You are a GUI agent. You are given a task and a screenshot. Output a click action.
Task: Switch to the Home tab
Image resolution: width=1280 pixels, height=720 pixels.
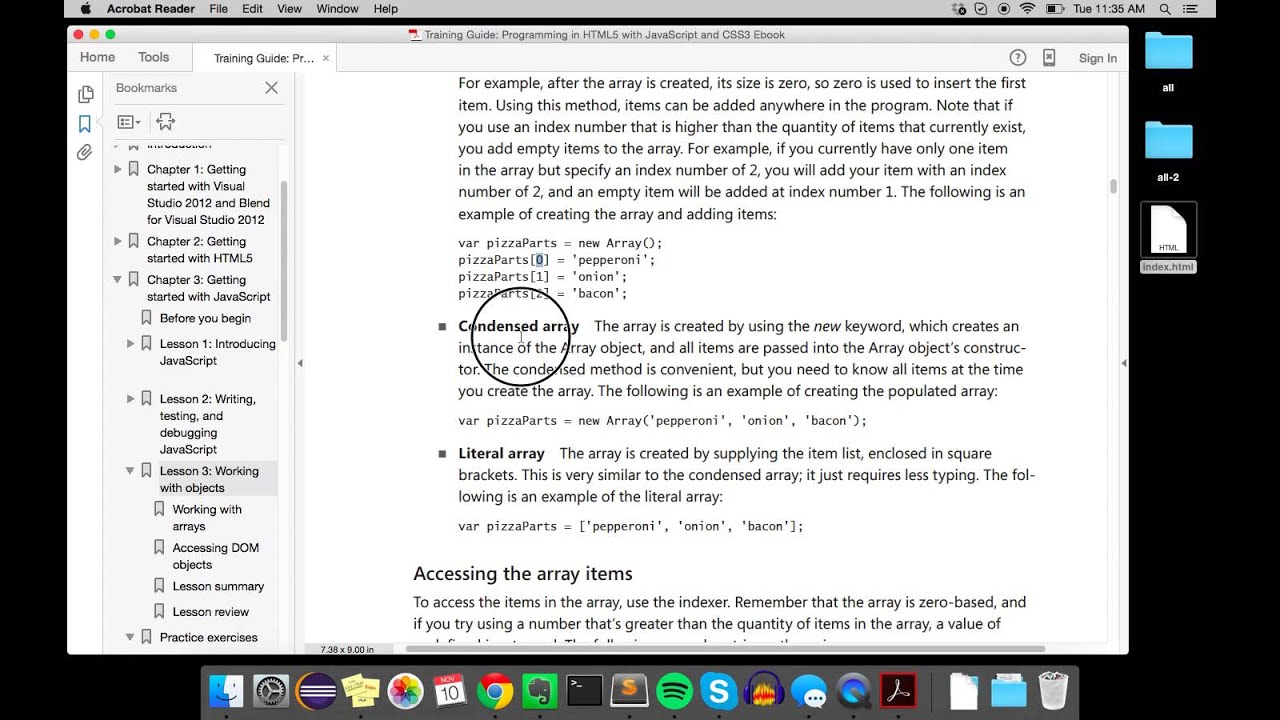click(97, 57)
